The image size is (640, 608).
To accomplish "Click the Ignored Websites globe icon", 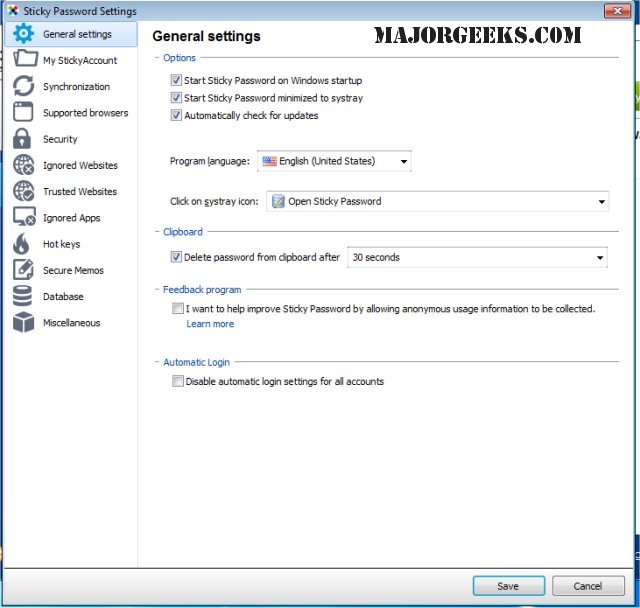I will [x=23, y=165].
